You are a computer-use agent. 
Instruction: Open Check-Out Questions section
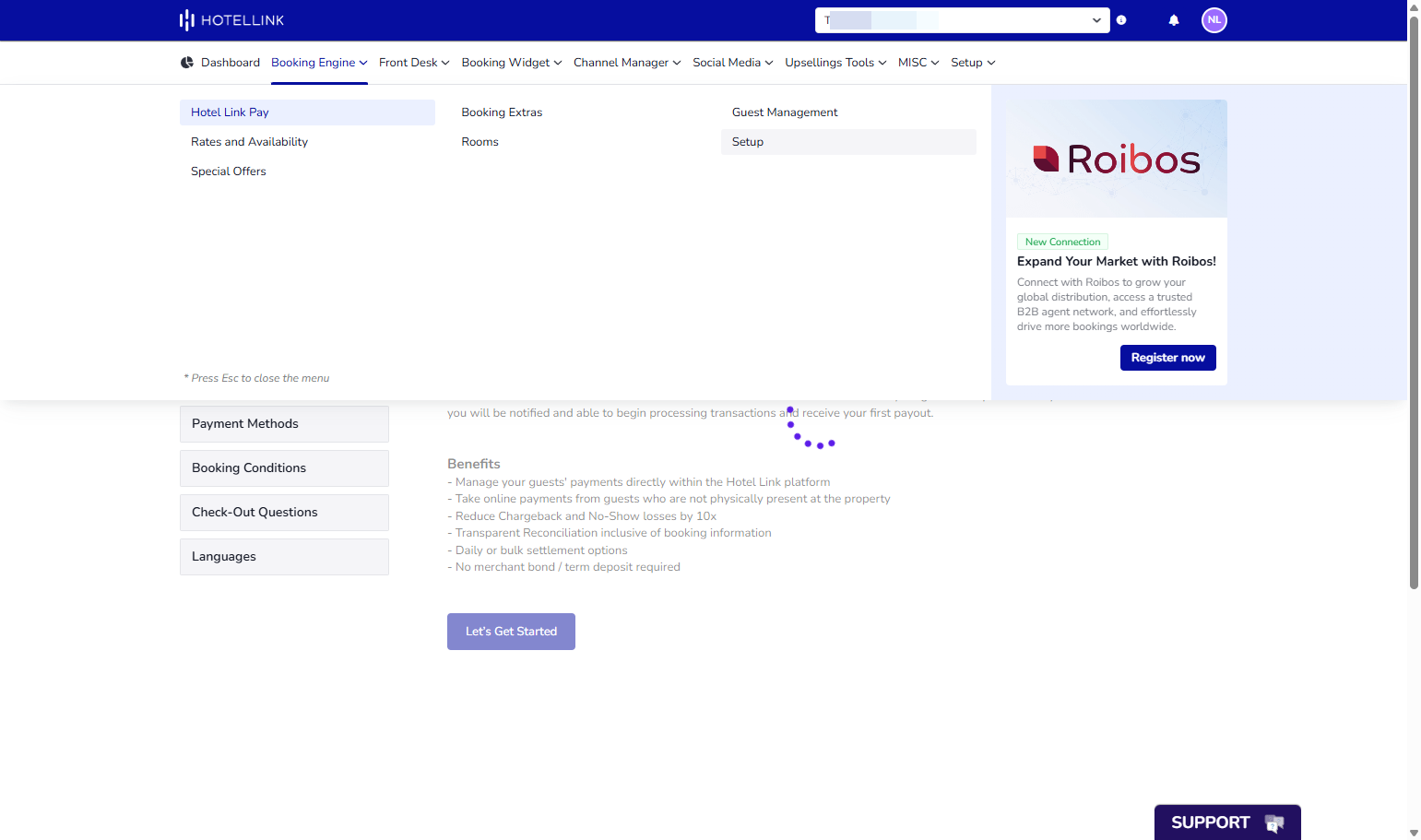click(284, 513)
